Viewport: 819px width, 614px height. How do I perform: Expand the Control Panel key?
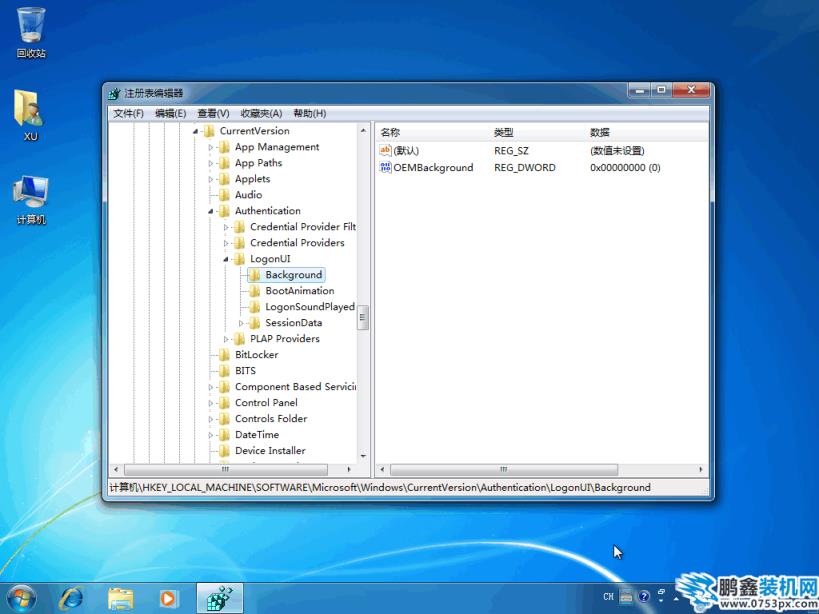coord(211,403)
